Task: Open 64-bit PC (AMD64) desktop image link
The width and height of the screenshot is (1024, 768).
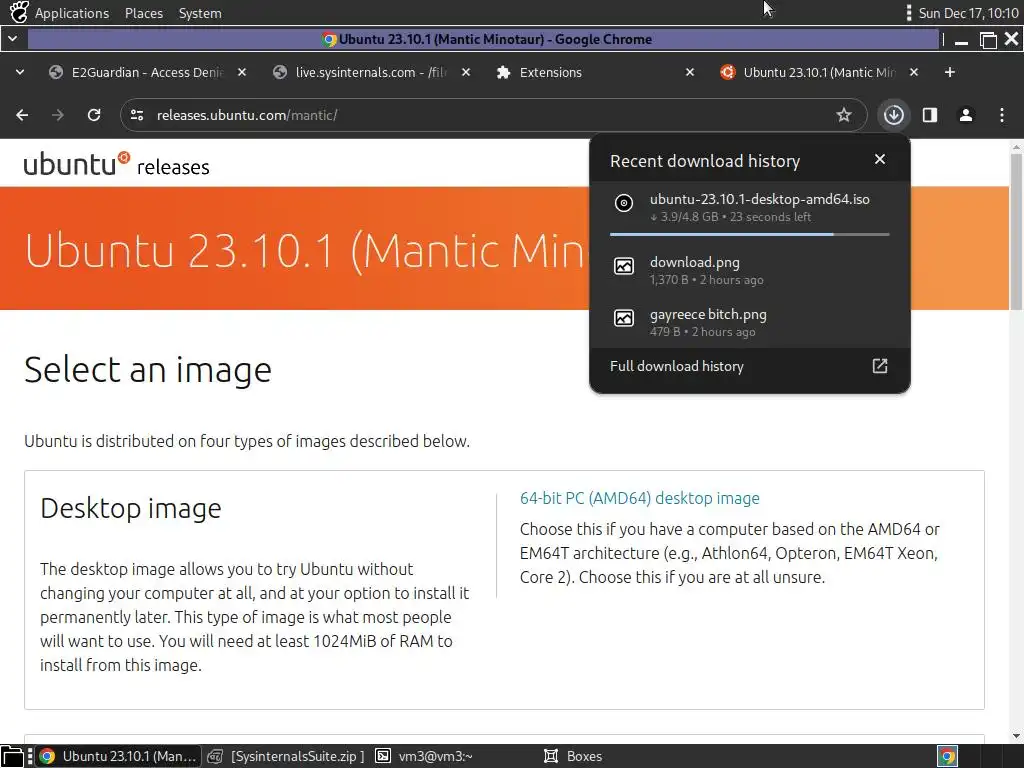Action: (x=639, y=498)
